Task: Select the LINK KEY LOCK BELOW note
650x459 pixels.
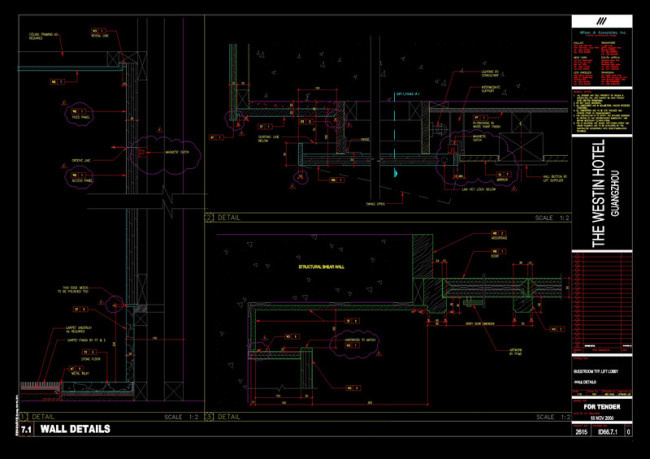Action: pos(479,189)
